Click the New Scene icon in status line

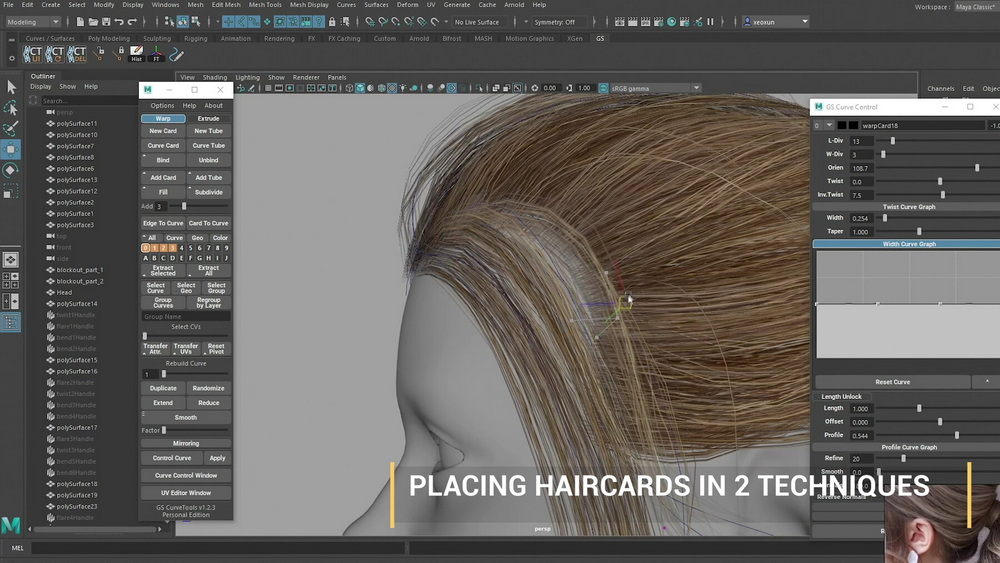[x=80, y=22]
